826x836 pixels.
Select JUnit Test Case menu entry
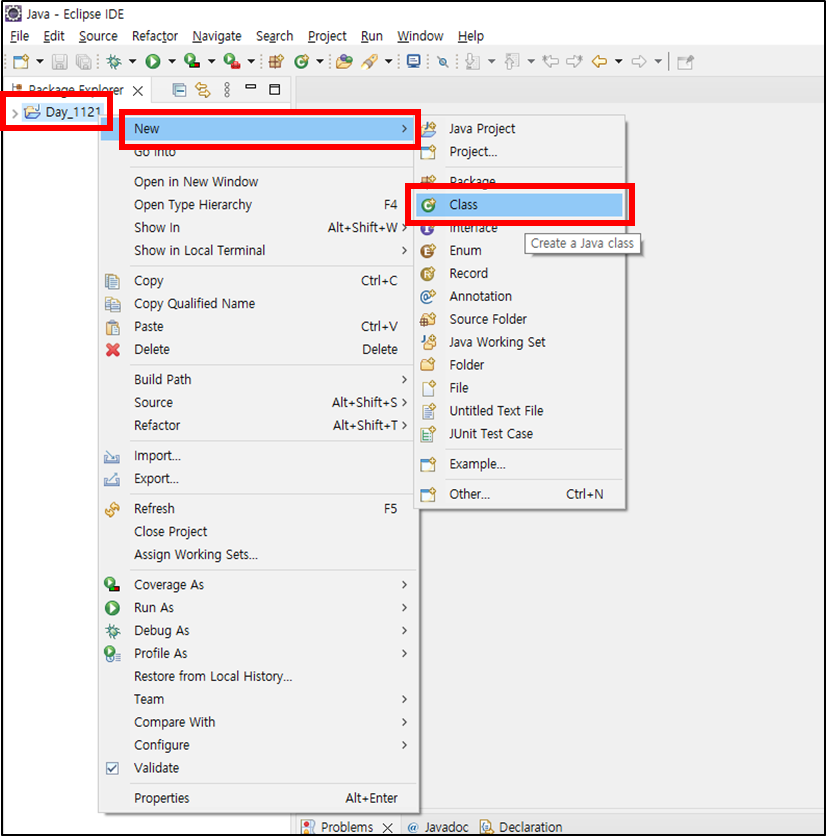(520, 433)
